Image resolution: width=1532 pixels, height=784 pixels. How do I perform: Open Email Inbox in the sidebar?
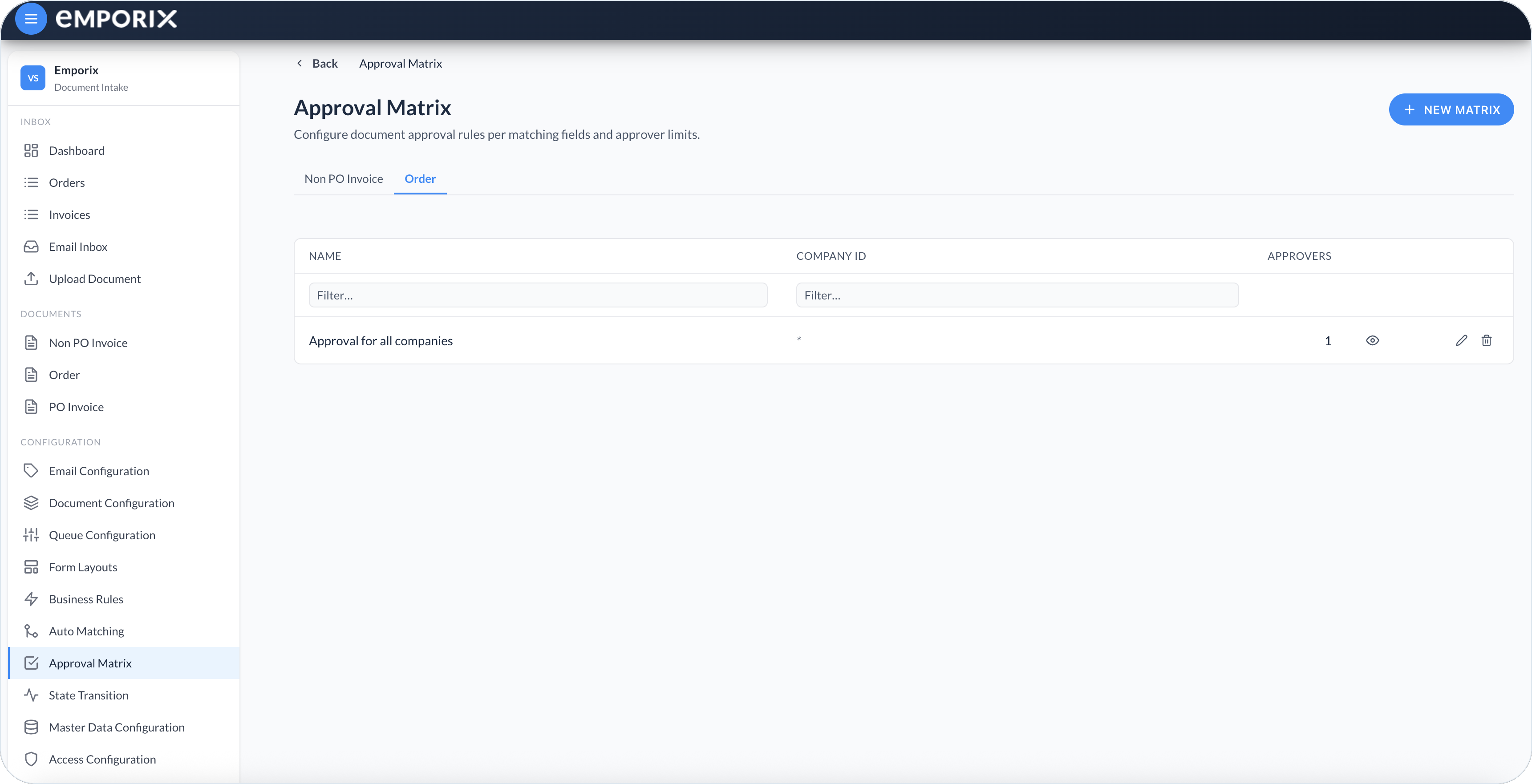tap(124, 247)
